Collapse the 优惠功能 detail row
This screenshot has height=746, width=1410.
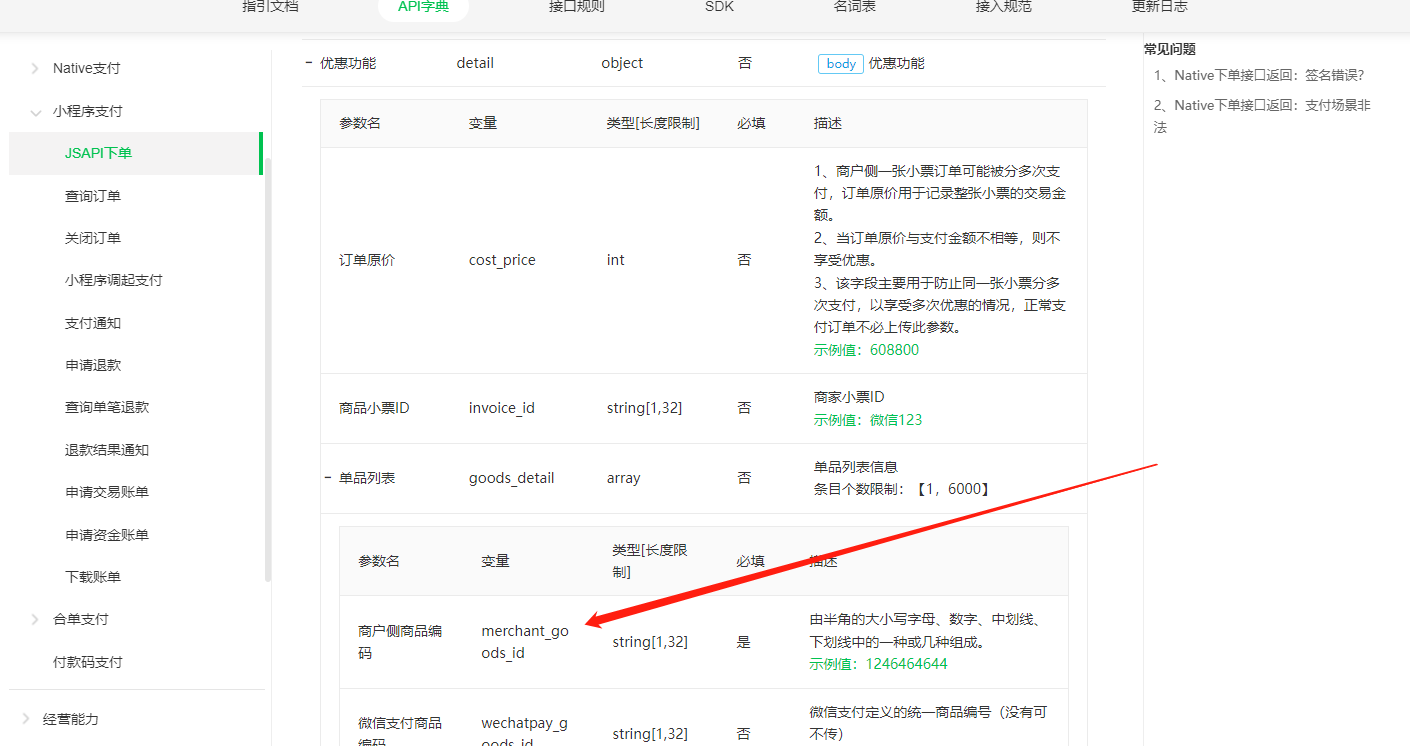tap(309, 63)
